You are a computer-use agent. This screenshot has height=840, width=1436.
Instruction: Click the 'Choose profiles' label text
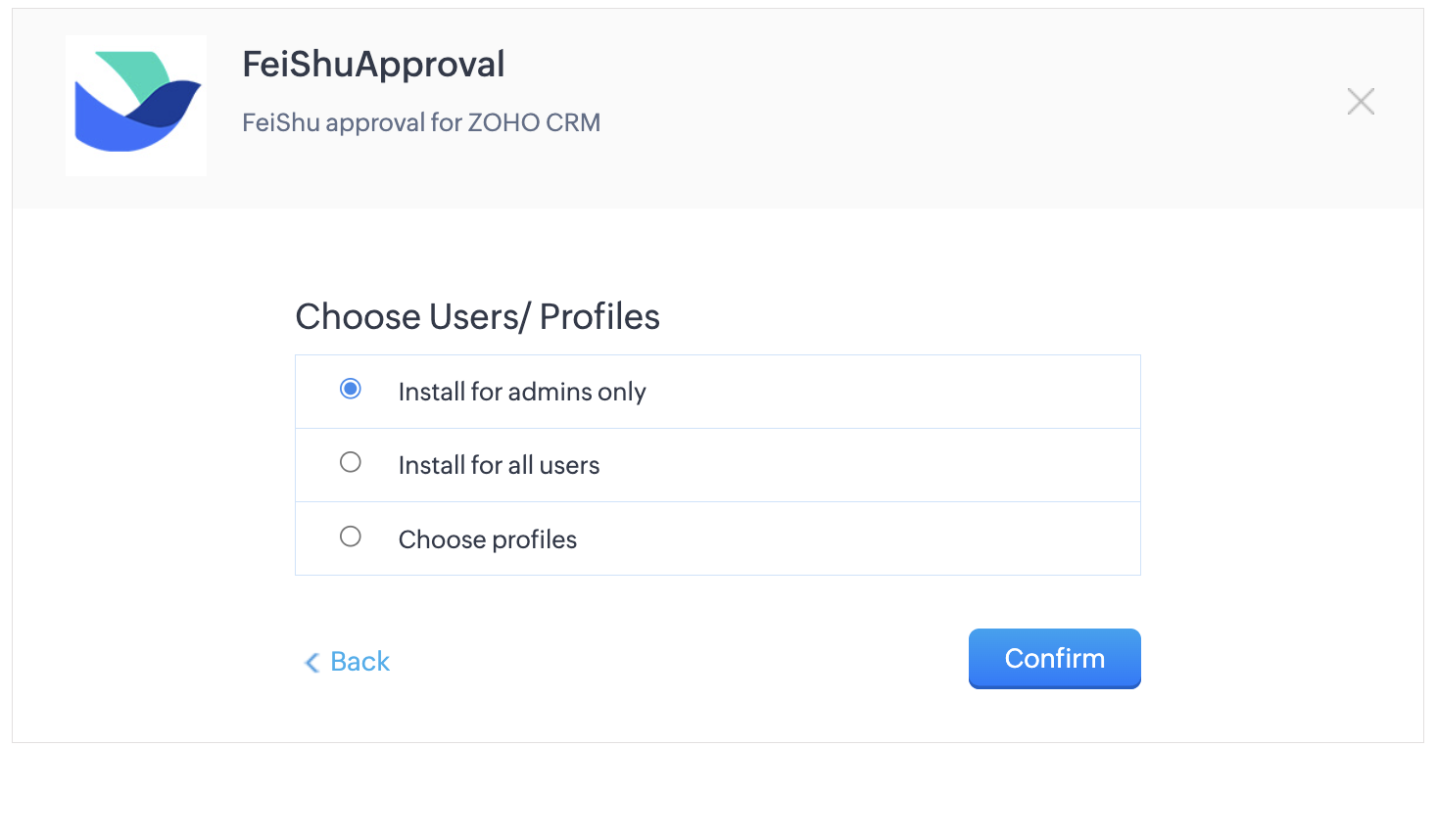[488, 539]
